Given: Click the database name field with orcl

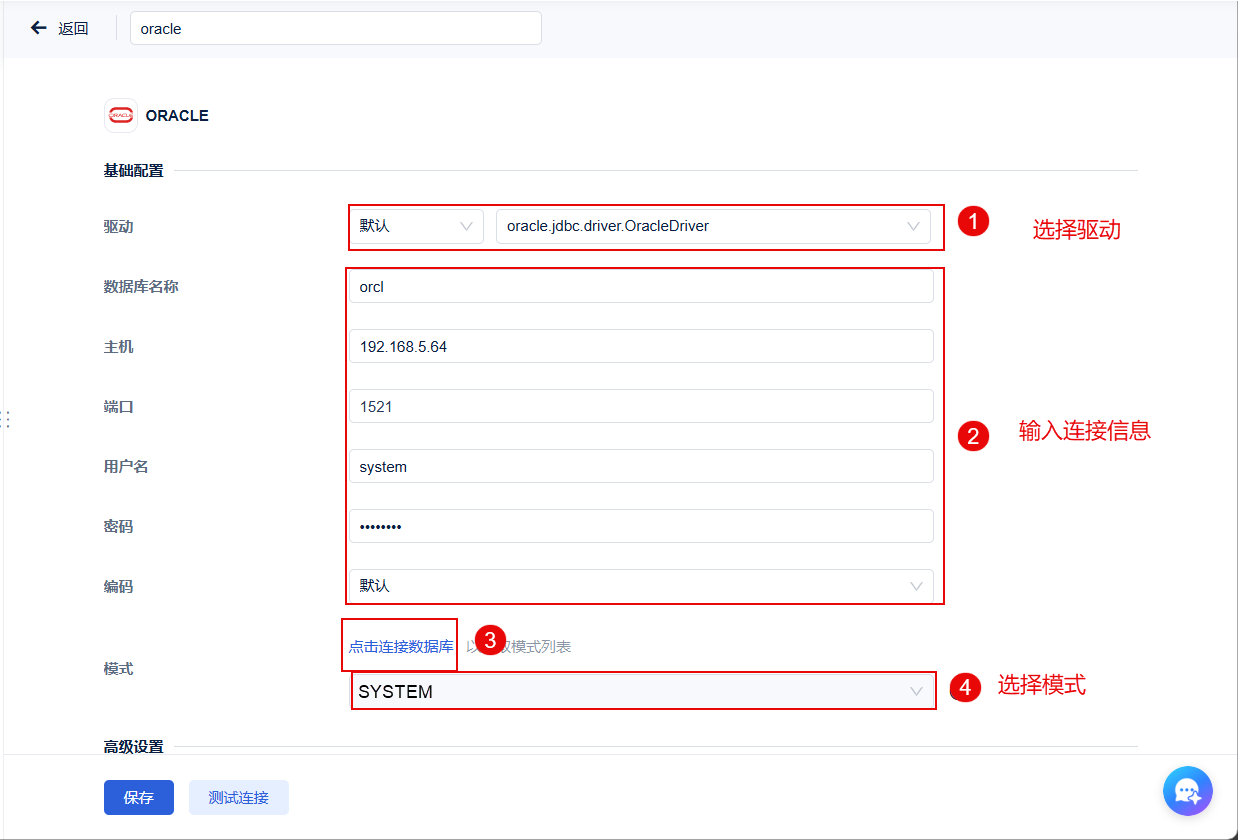Looking at the screenshot, I should [641, 286].
